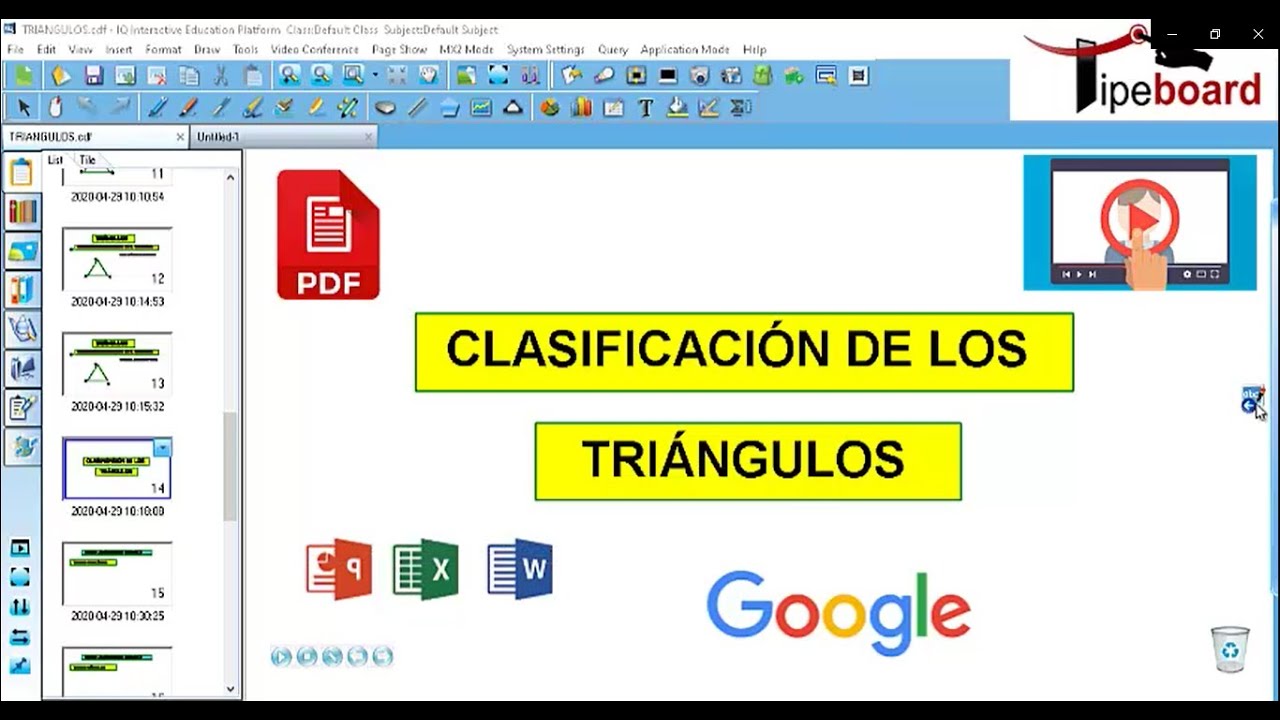Open the File menu
Image resolution: width=1280 pixels, height=720 pixels.
(x=15, y=49)
